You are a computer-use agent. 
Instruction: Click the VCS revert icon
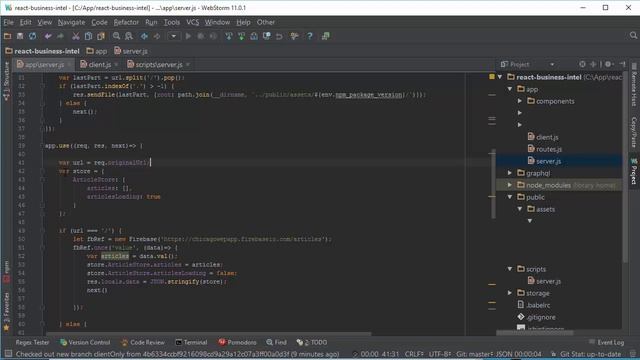point(279,36)
